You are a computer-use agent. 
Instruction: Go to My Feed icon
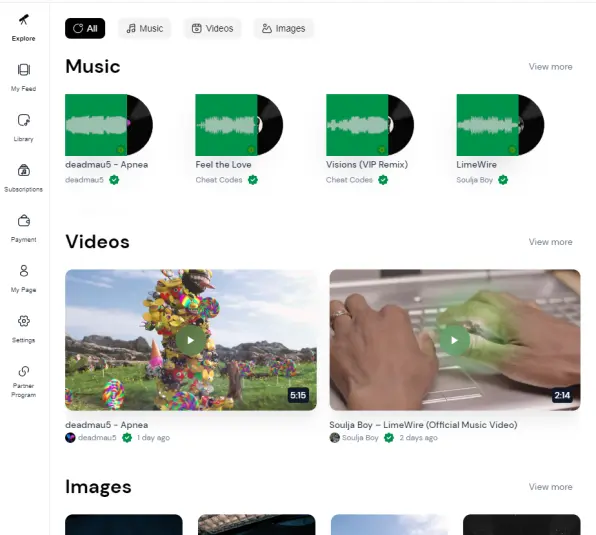pos(24,70)
